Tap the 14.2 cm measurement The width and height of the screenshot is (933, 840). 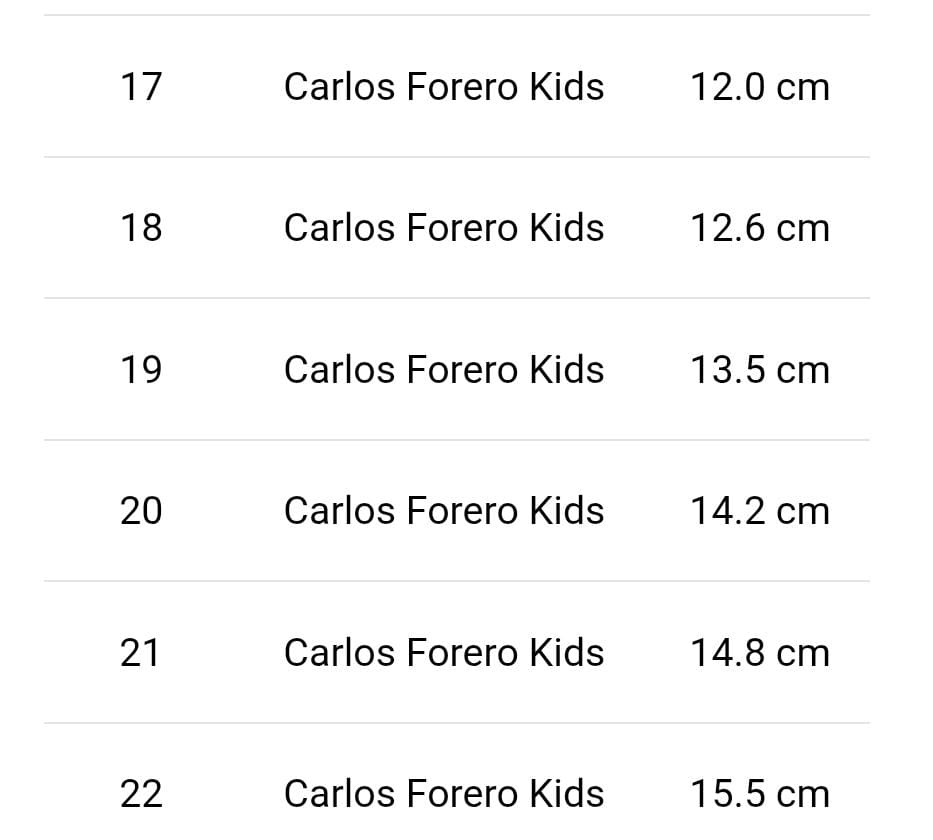(x=759, y=511)
